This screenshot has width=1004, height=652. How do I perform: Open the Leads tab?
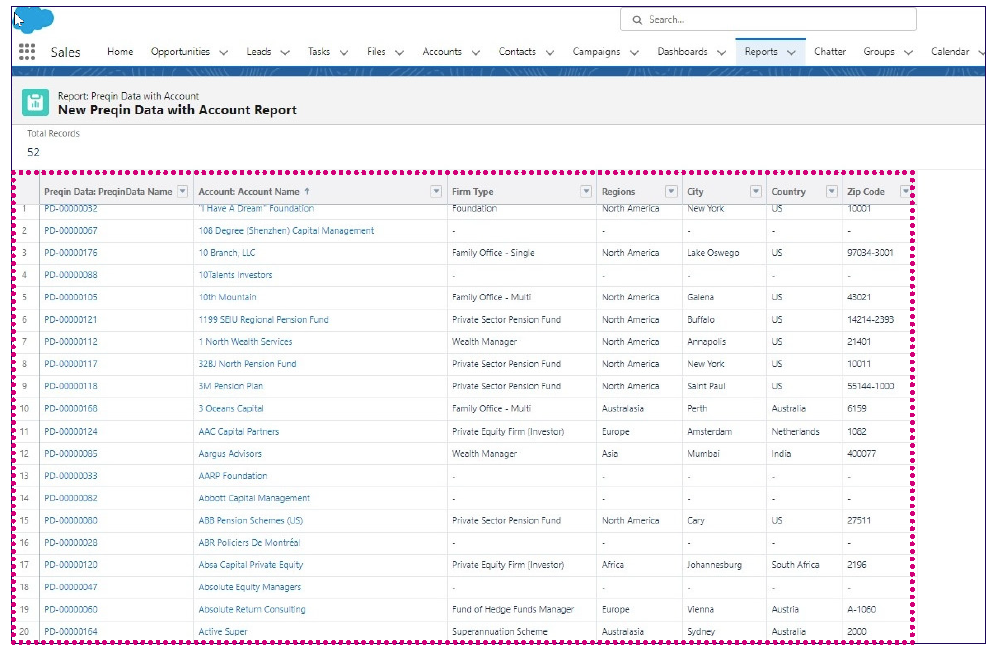point(259,52)
